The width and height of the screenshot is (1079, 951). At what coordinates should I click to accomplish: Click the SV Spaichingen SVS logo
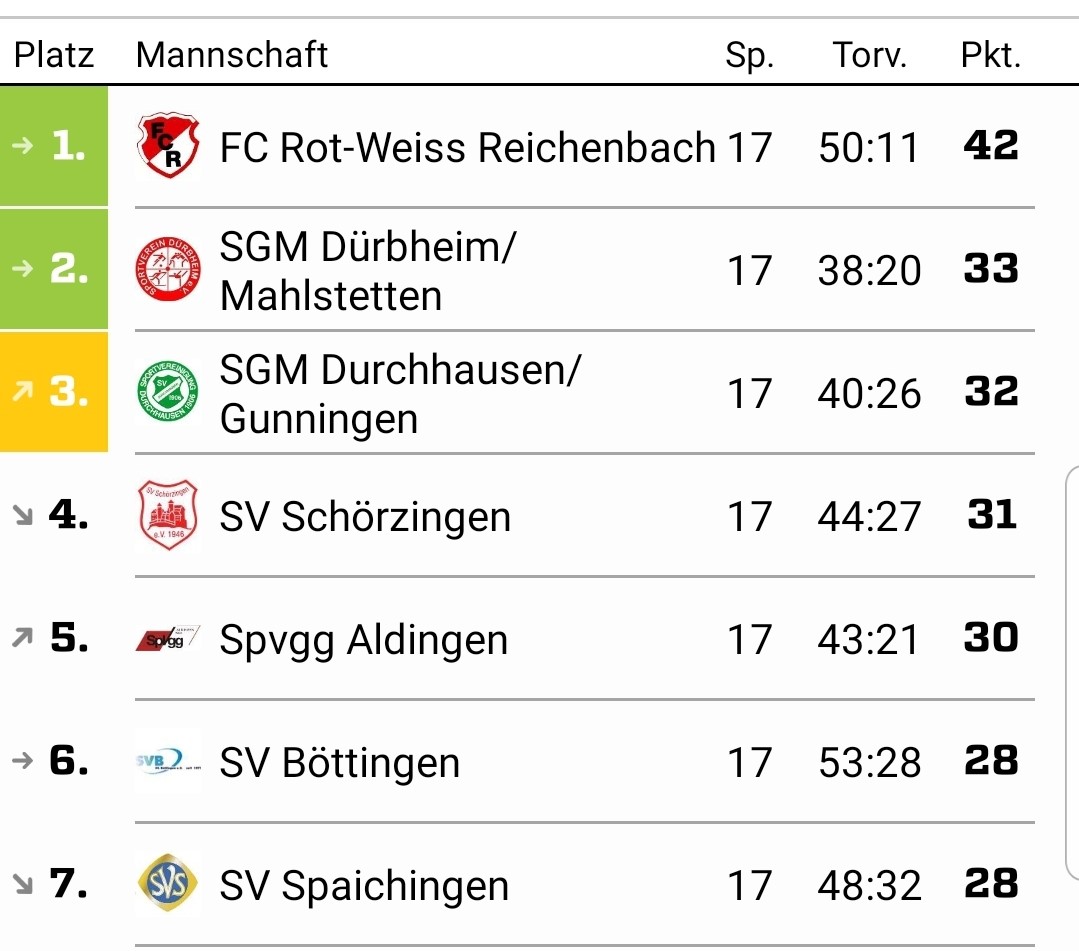167,886
